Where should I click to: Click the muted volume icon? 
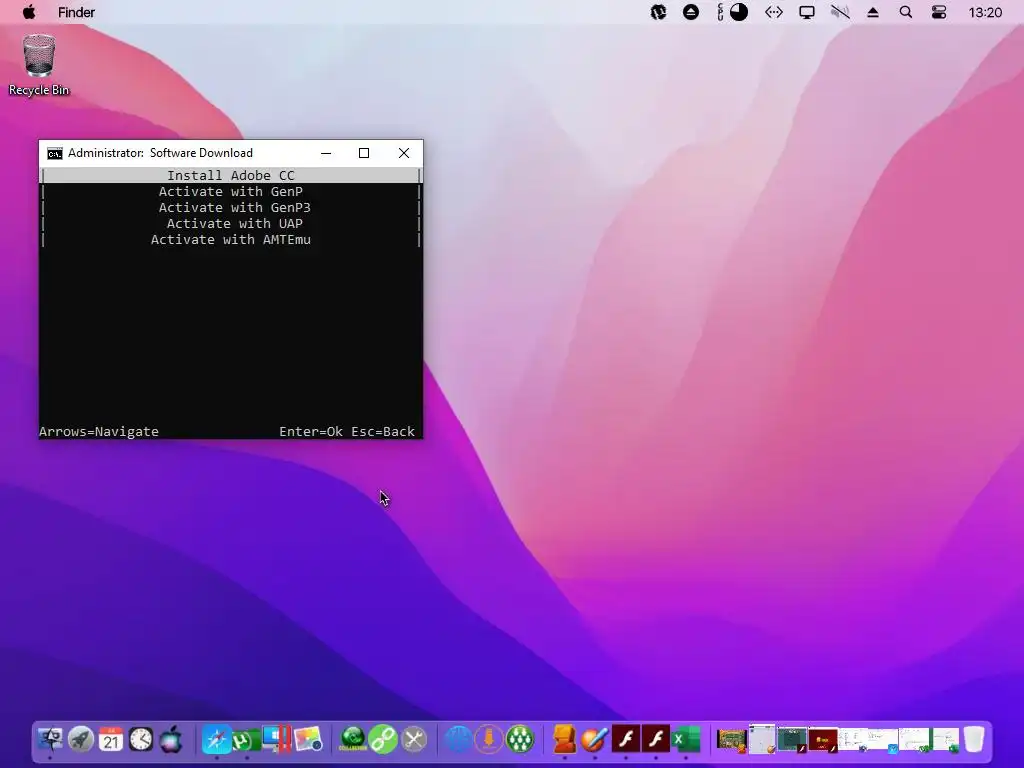(840, 12)
